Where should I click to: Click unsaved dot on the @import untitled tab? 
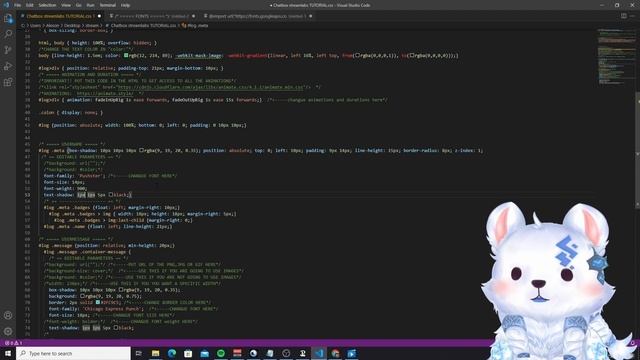[x=311, y=16]
